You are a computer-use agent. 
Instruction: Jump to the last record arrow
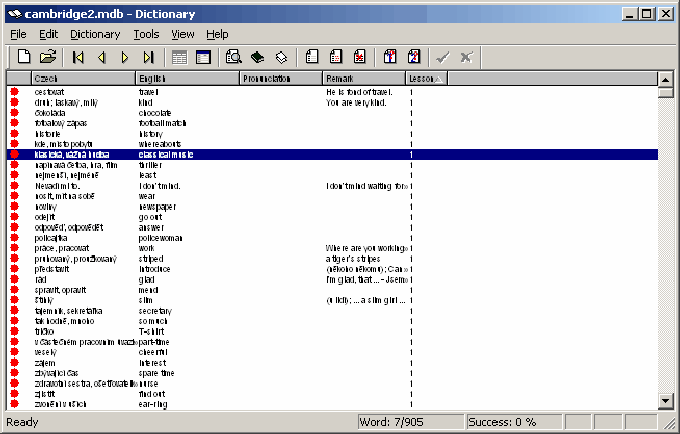point(148,57)
